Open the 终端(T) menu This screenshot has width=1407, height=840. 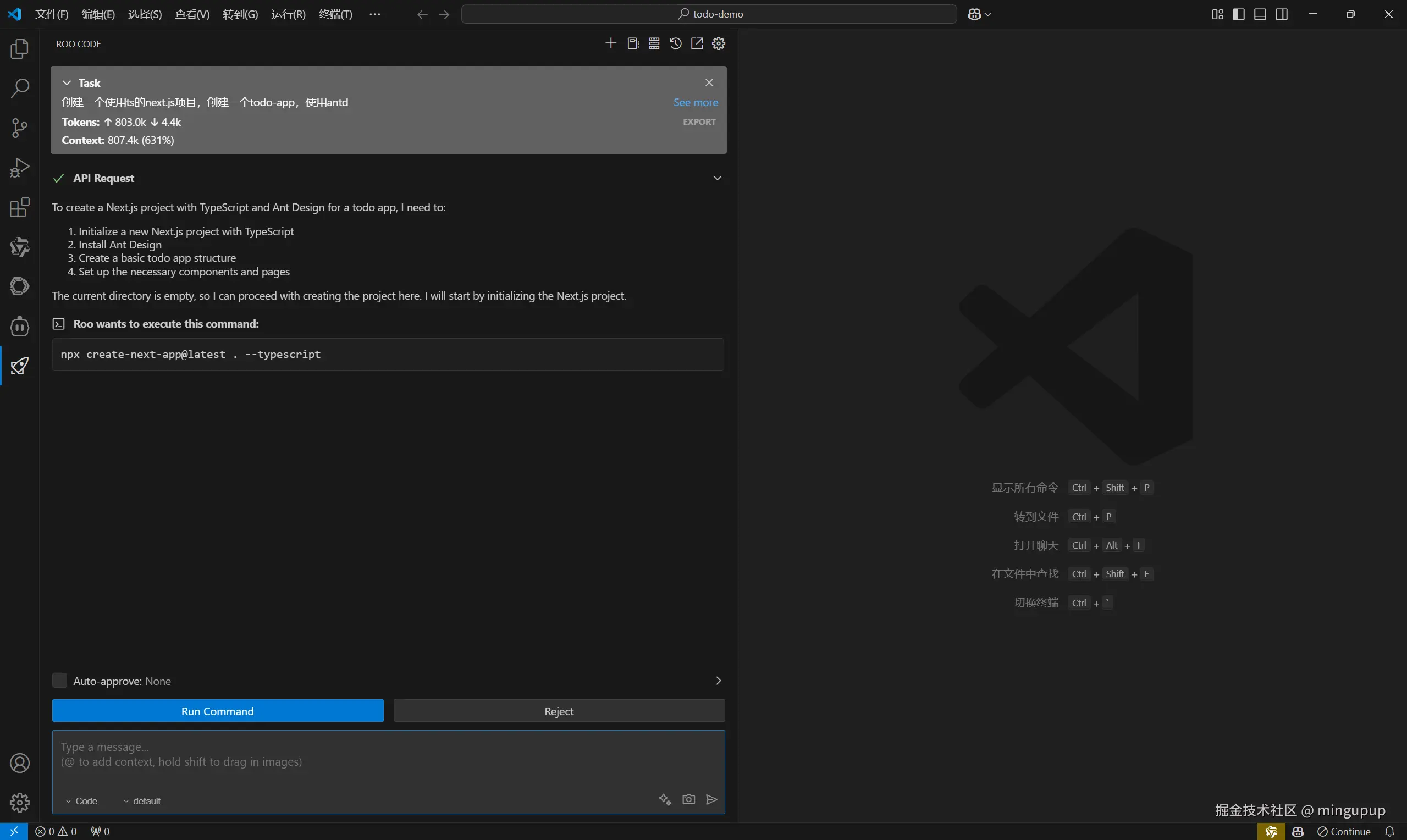point(335,14)
